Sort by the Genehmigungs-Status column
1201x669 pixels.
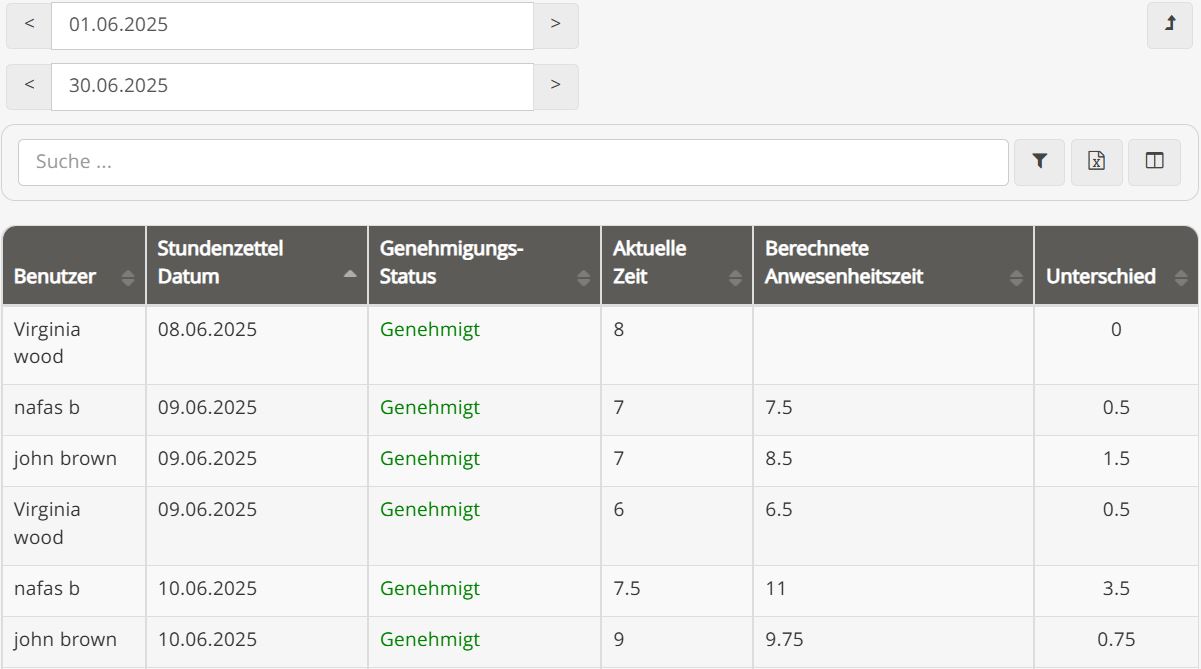tap(484, 265)
